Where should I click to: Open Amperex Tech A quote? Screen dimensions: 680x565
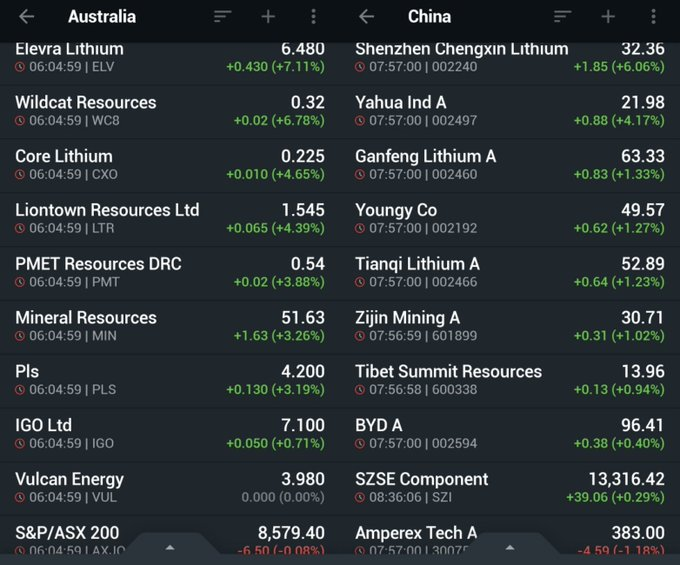click(510, 535)
